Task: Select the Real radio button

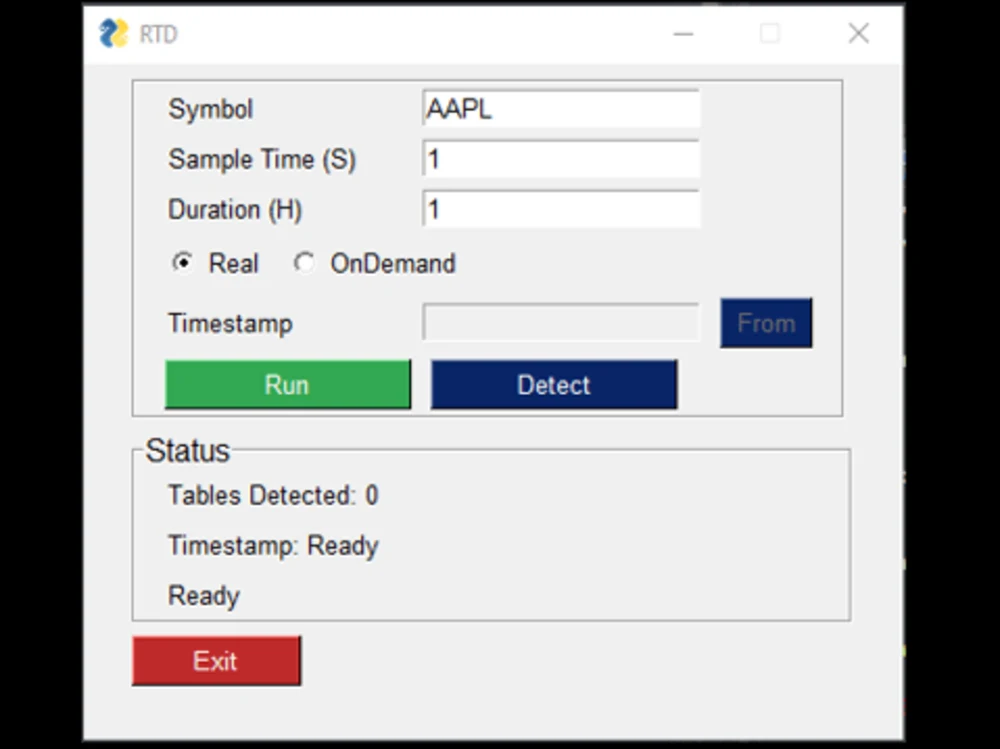Action: pos(181,263)
